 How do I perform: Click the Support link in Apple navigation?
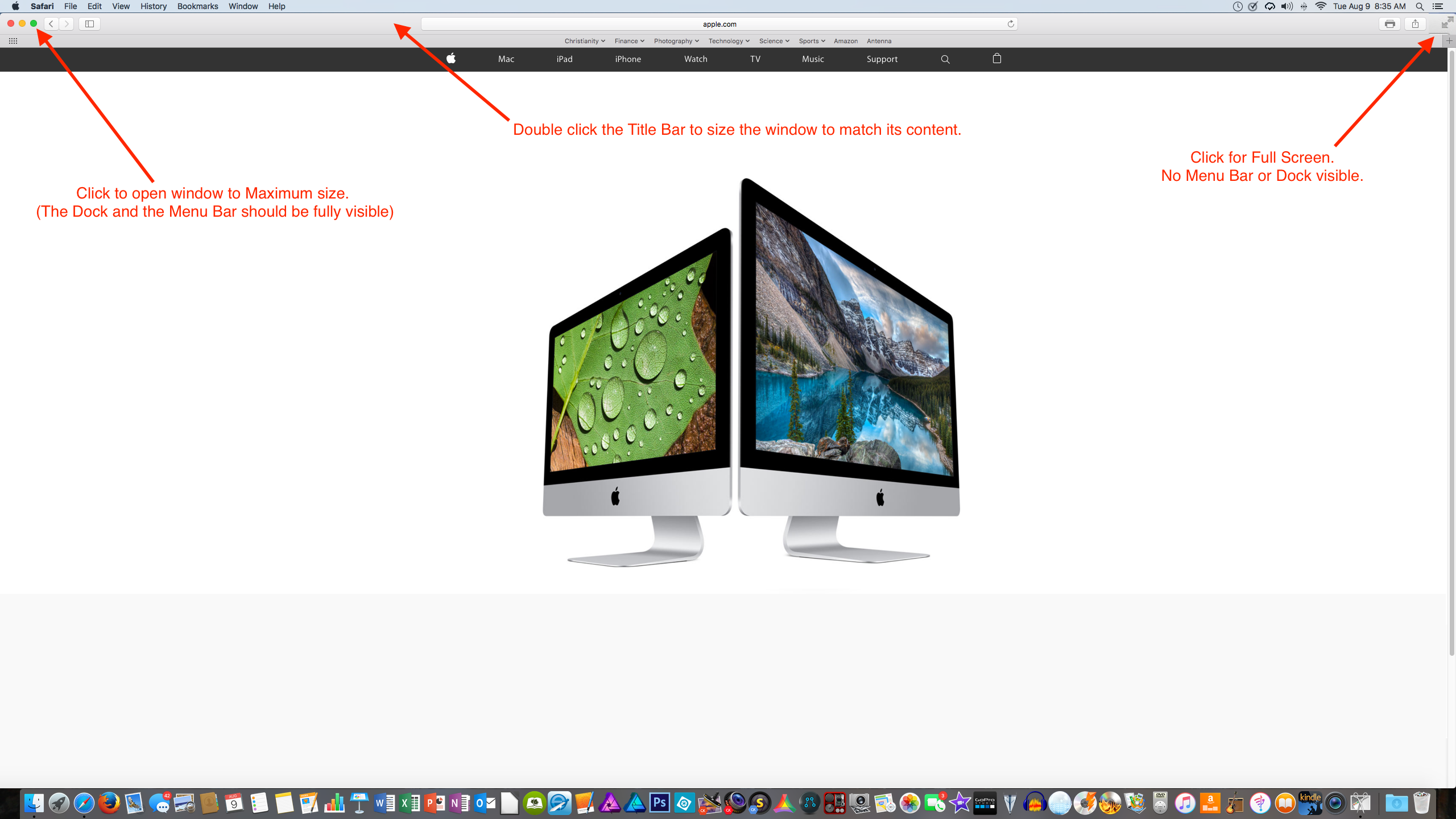(x=882, y=59)
